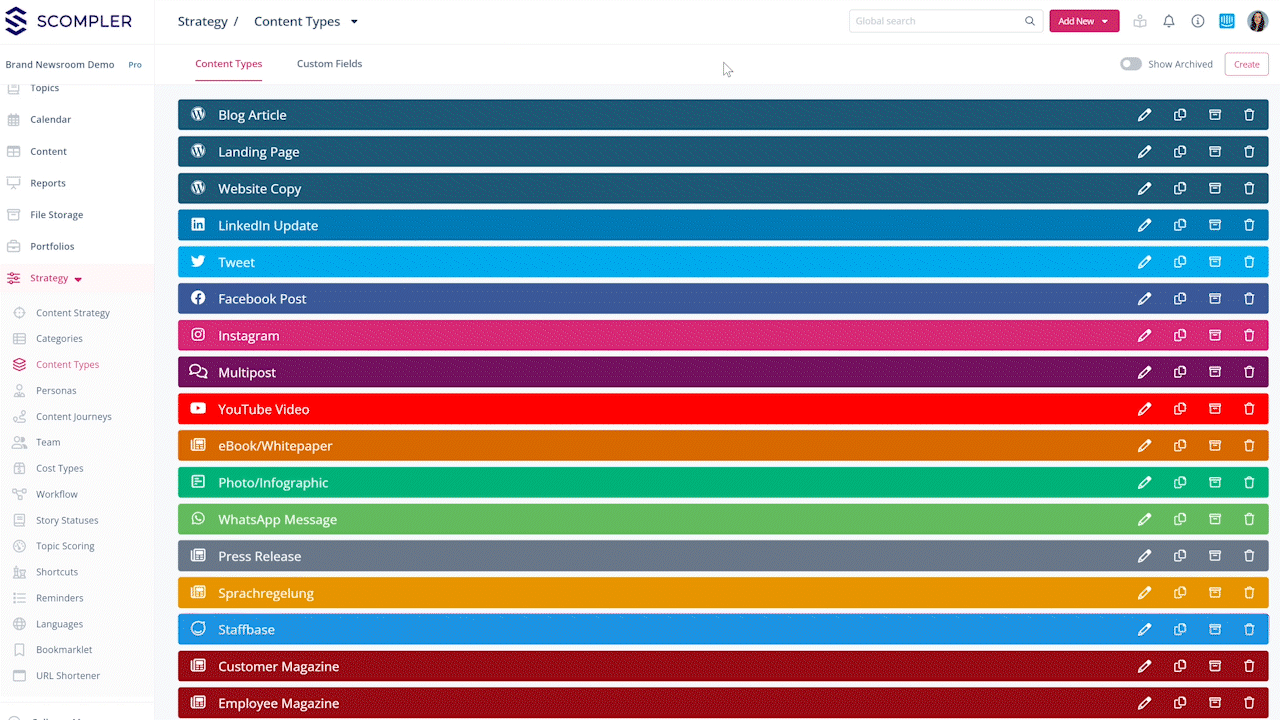Open Personas in the sidebar

[x=56, y=391]
